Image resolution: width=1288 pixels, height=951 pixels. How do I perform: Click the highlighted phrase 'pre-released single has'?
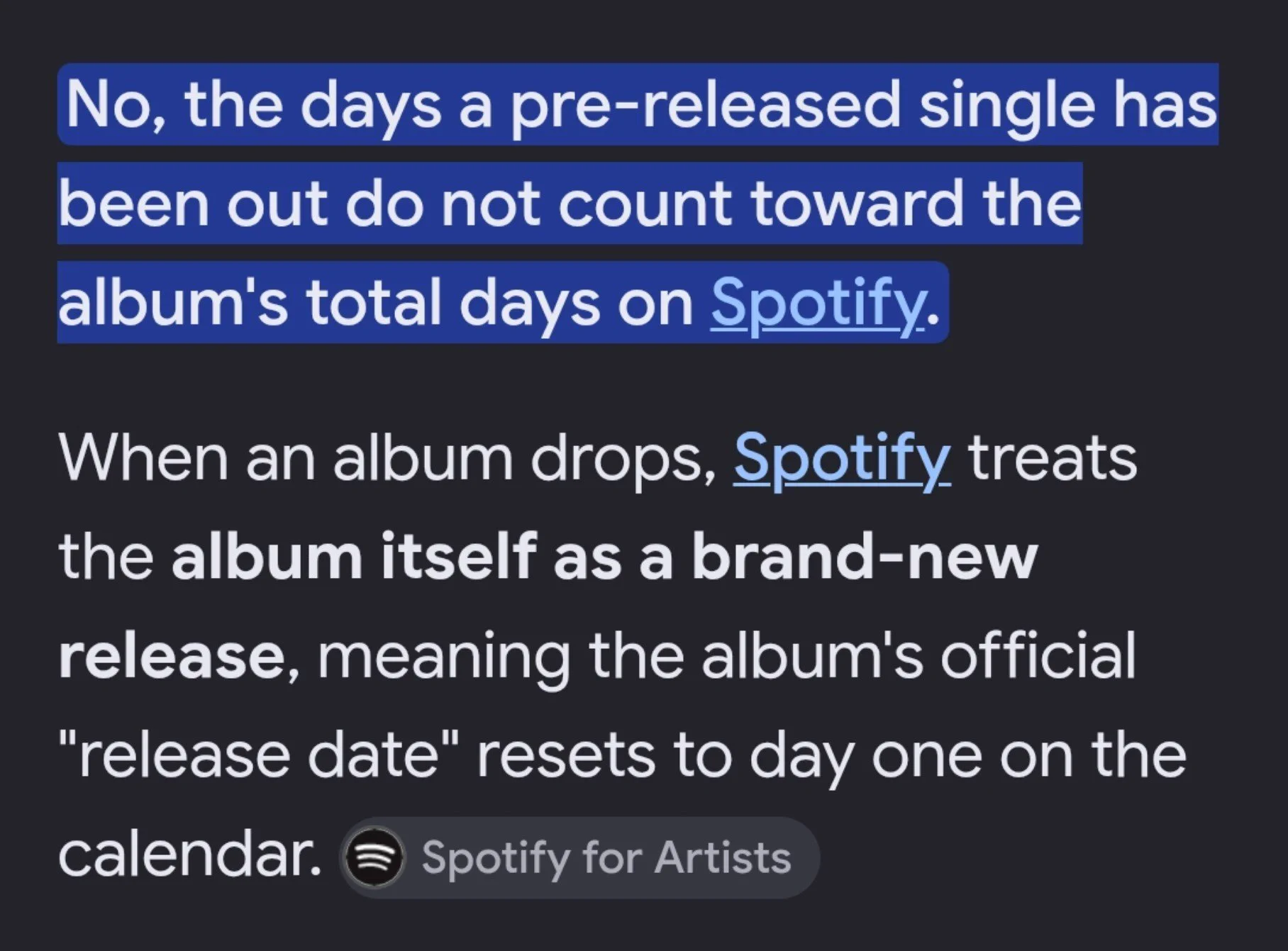864,106
